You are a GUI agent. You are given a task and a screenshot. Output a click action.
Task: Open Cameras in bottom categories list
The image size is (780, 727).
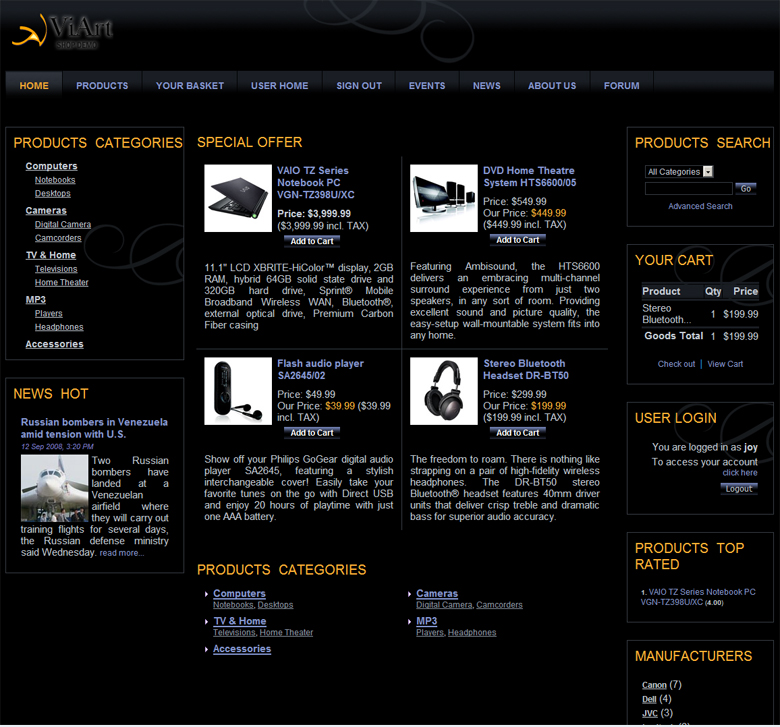click(437, 593)
